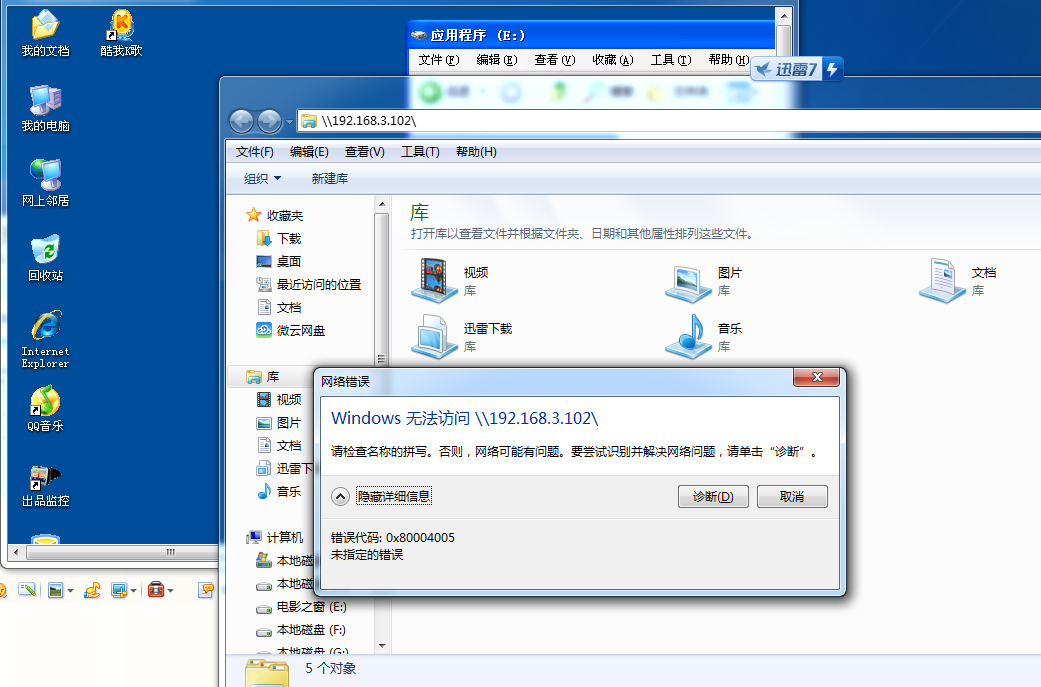Select the QQ音乐 desktop shortcut
This screenshot has width=1041, height=687.
(x=45, y=409)
